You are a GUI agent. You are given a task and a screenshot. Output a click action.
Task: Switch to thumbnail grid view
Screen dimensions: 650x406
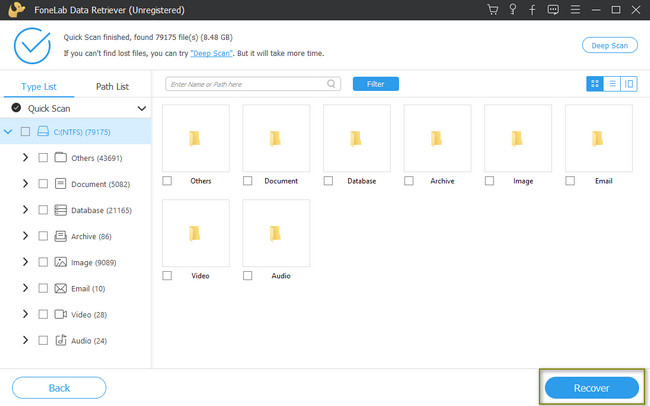click(595, 84)
